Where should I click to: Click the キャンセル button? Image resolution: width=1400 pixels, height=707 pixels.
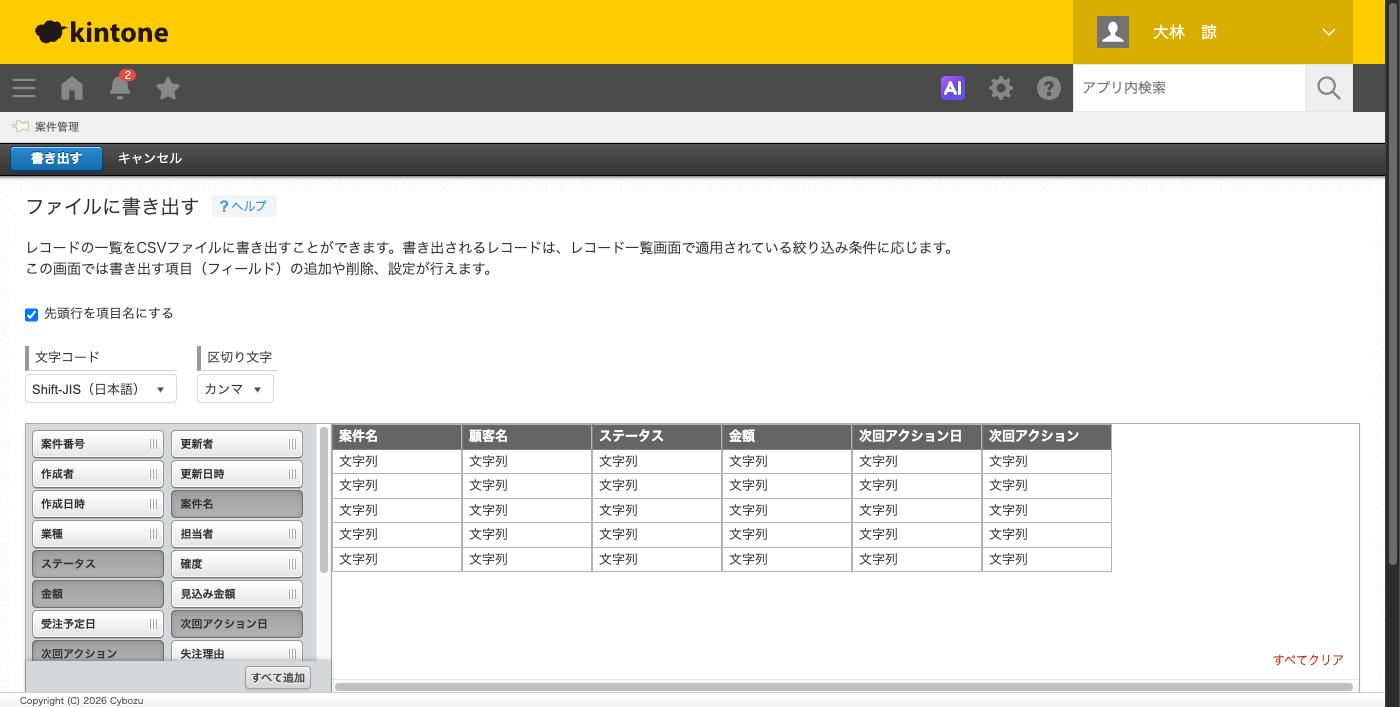tap(150, 158)
